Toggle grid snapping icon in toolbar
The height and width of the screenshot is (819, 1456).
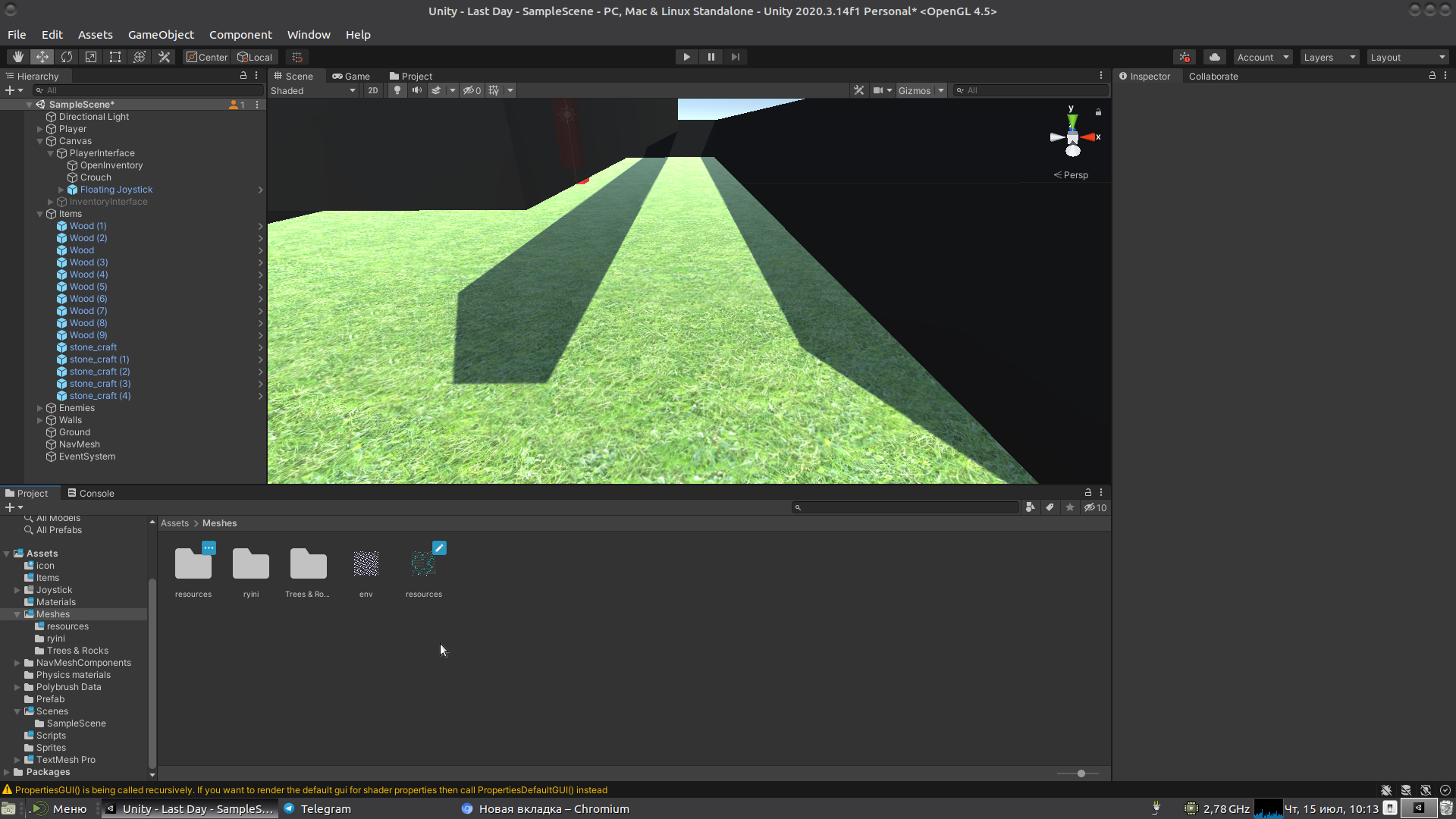coord(297,57)
